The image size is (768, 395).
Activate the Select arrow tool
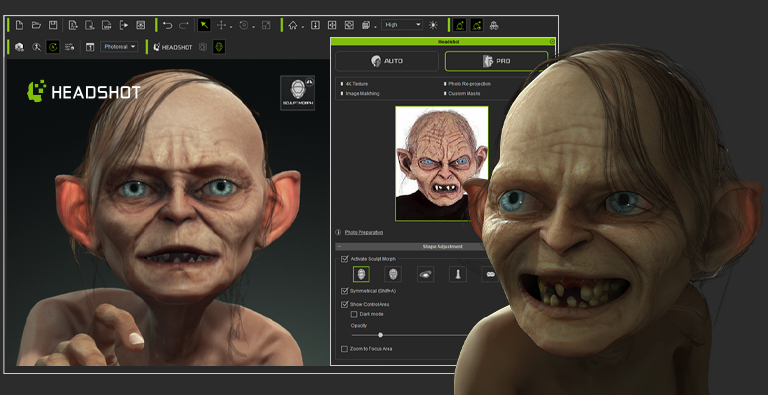coord(204,25)
